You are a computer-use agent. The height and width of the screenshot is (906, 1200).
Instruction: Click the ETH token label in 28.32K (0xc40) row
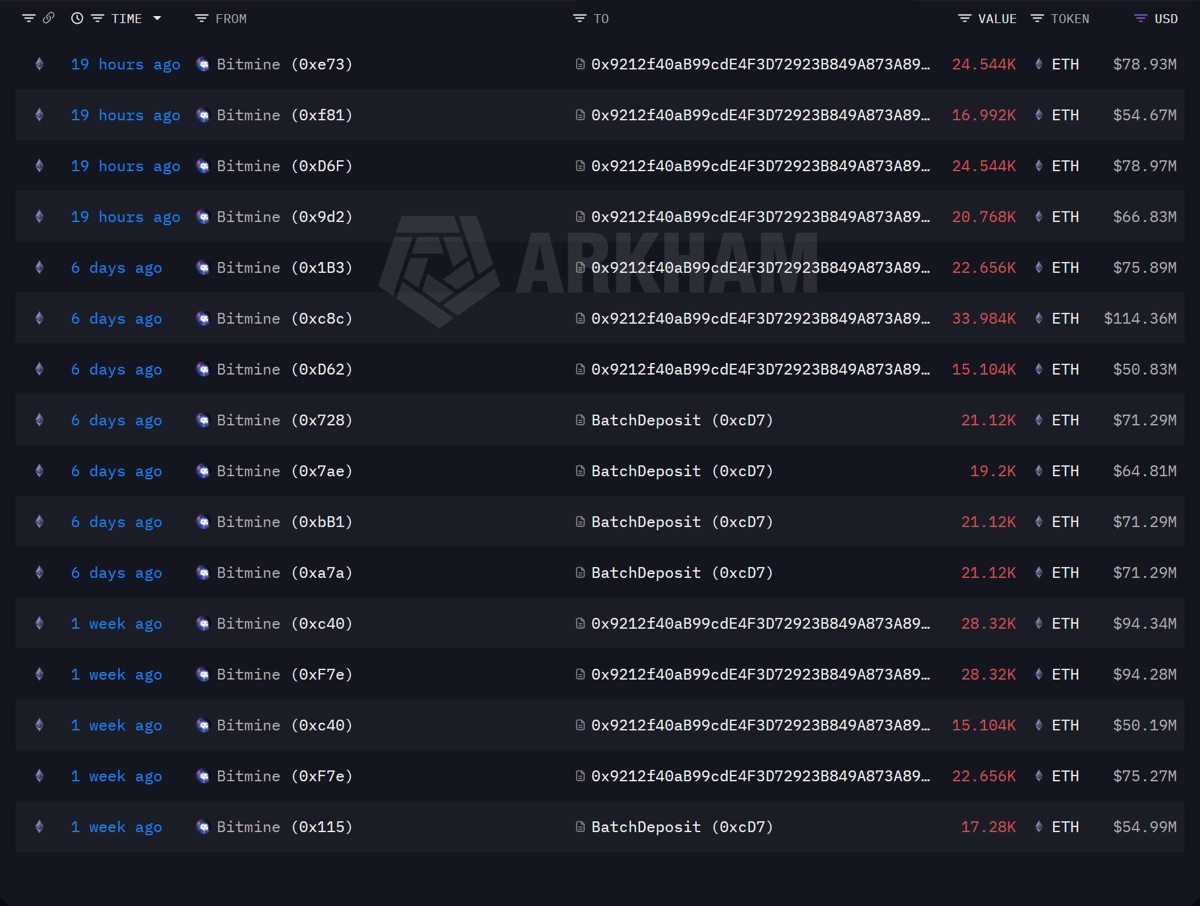1065,623
